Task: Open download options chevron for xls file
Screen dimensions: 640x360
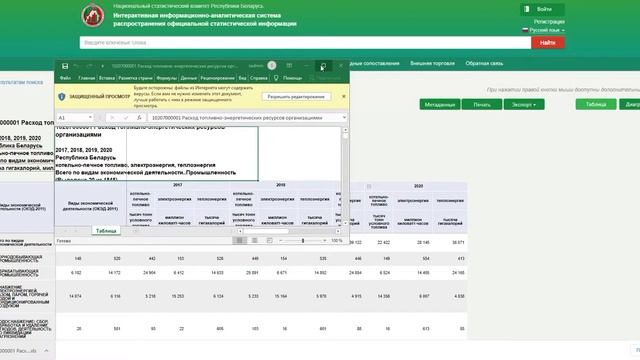Action: click(x=46, y=351)
